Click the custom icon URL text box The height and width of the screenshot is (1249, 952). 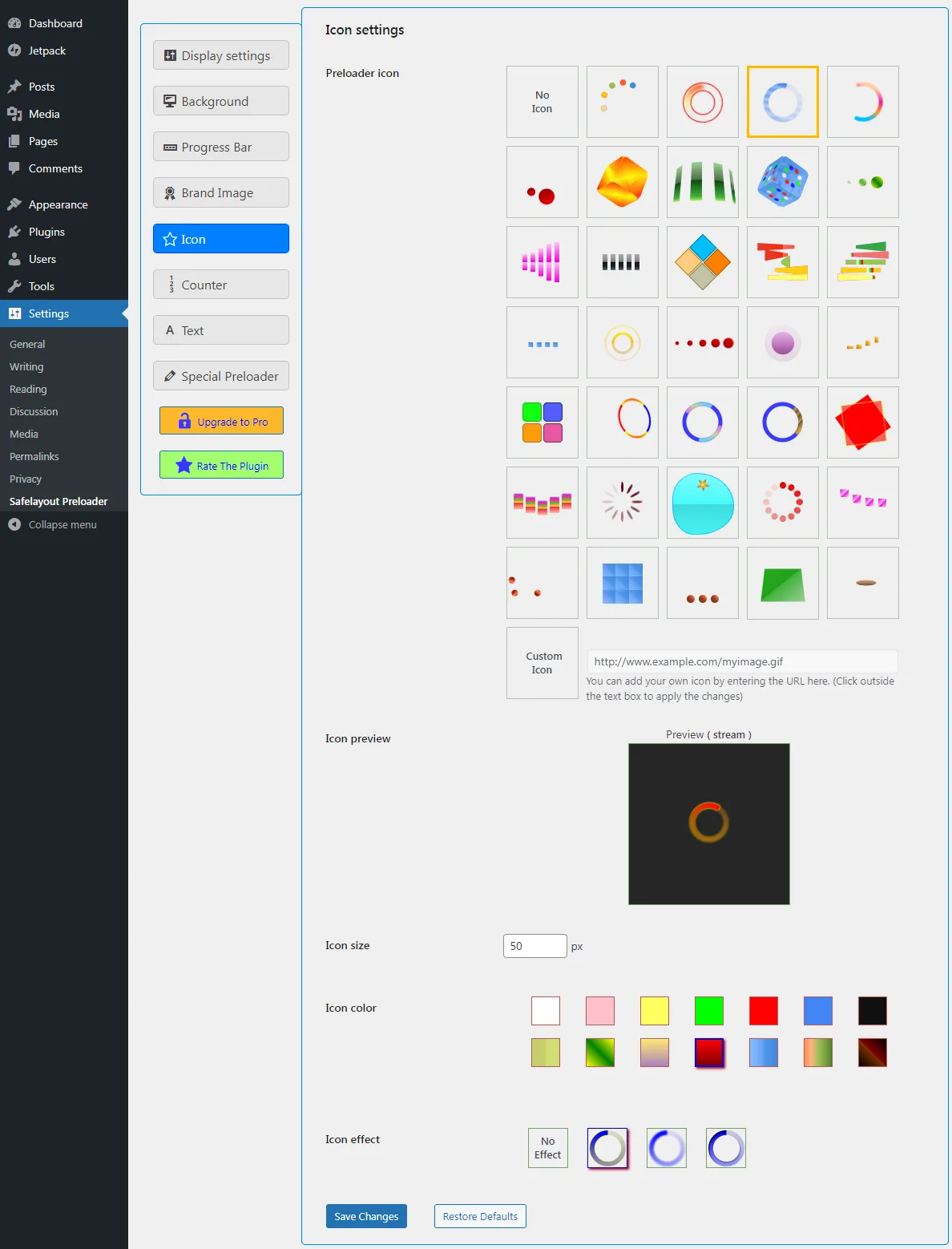pyautogui.click(x=742, y=661)
